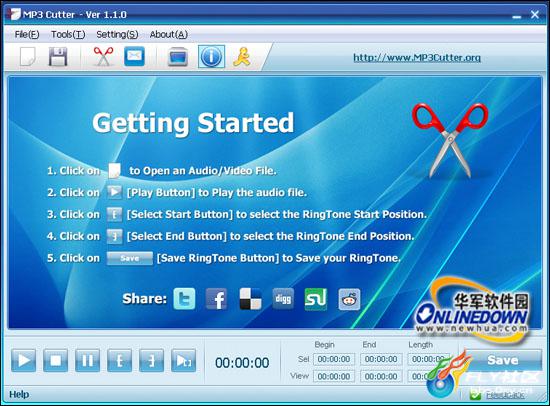Click the Play Selection button

click(183, 360)
